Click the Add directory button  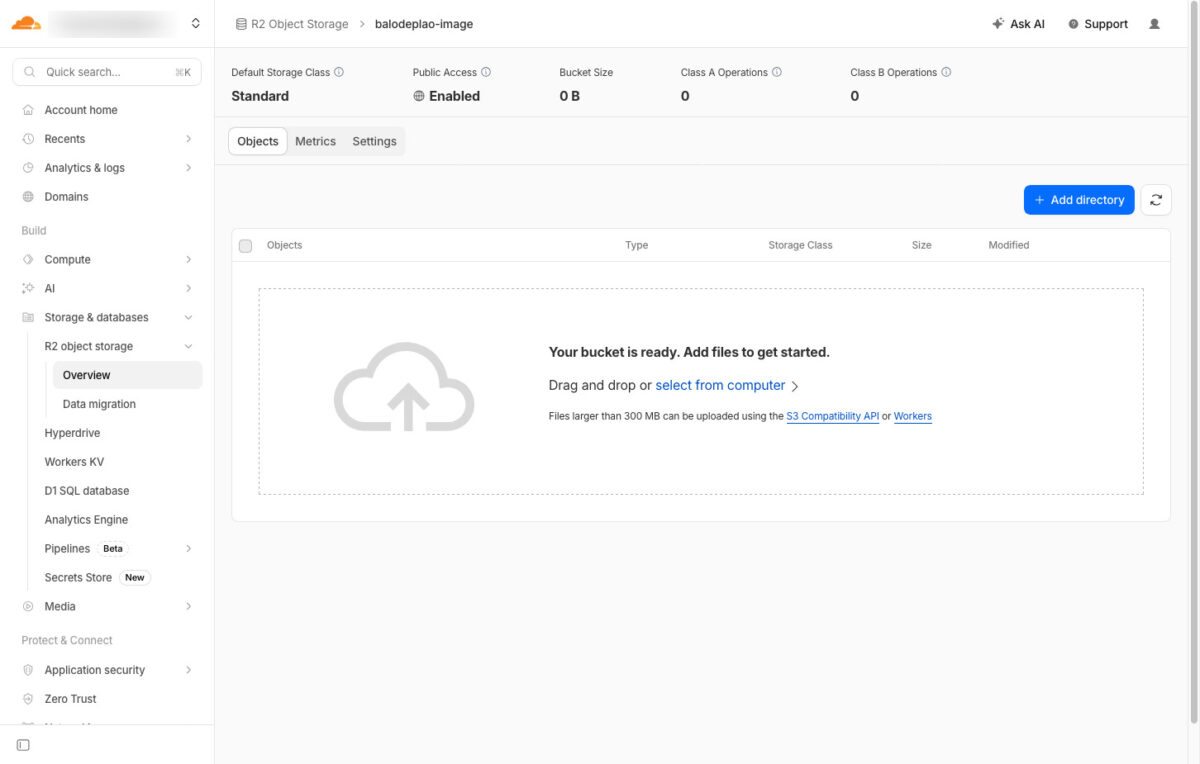(1078, 200)
